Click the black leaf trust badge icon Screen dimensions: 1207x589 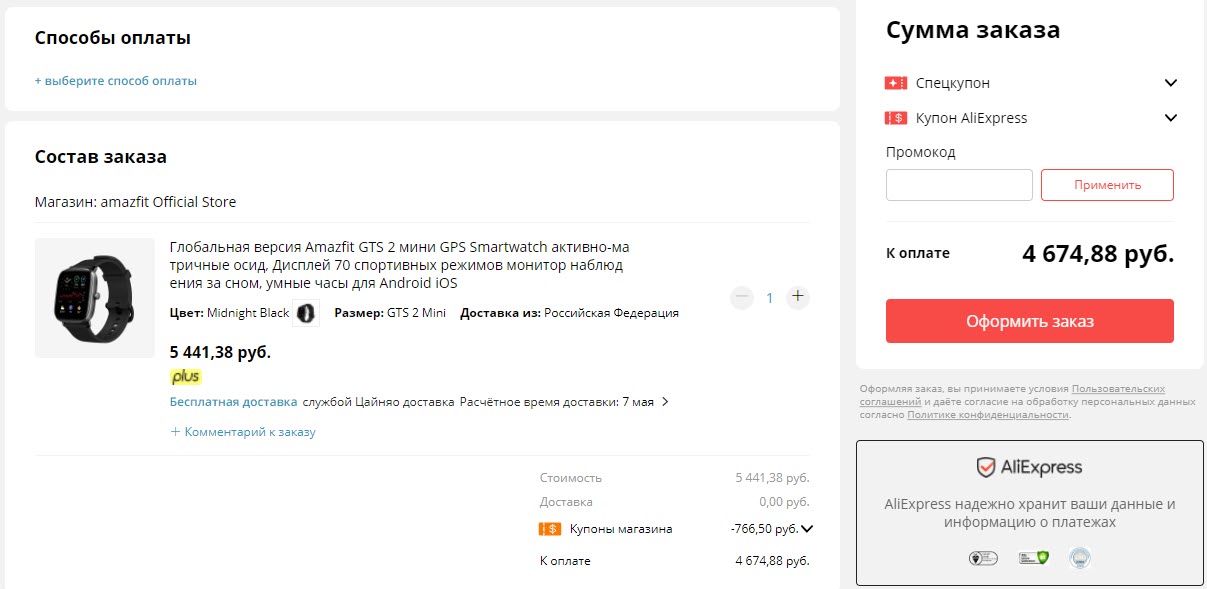(983, 557)
